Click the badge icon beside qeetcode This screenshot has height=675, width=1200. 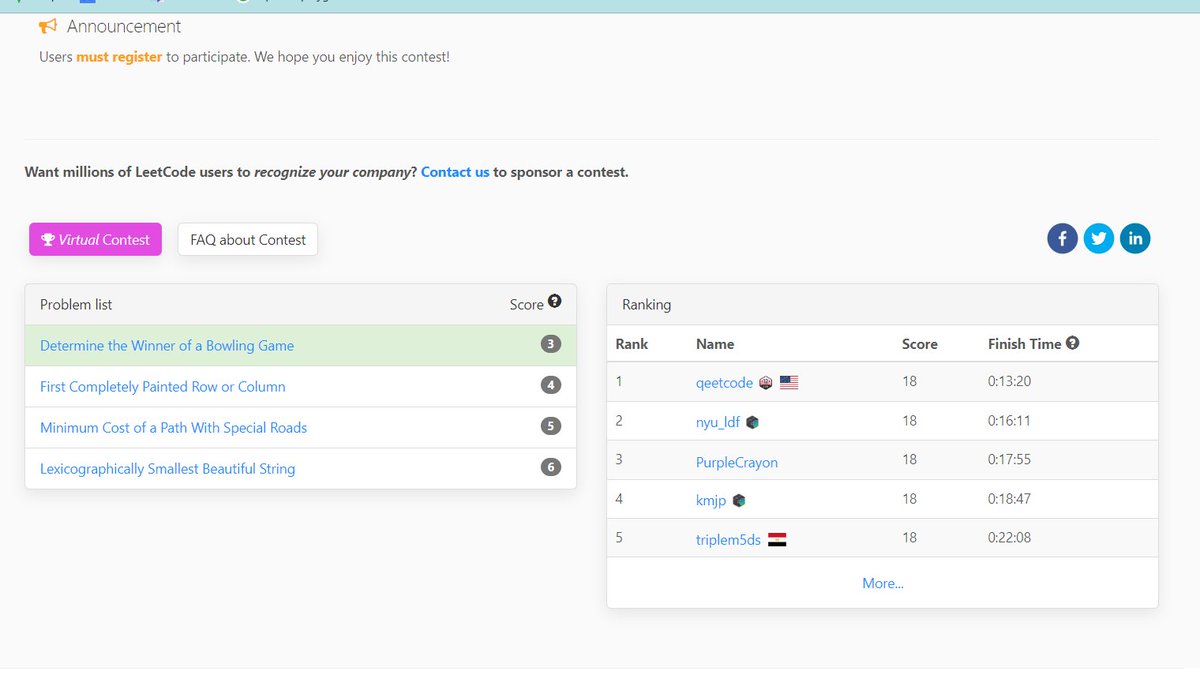coord(766,382)
